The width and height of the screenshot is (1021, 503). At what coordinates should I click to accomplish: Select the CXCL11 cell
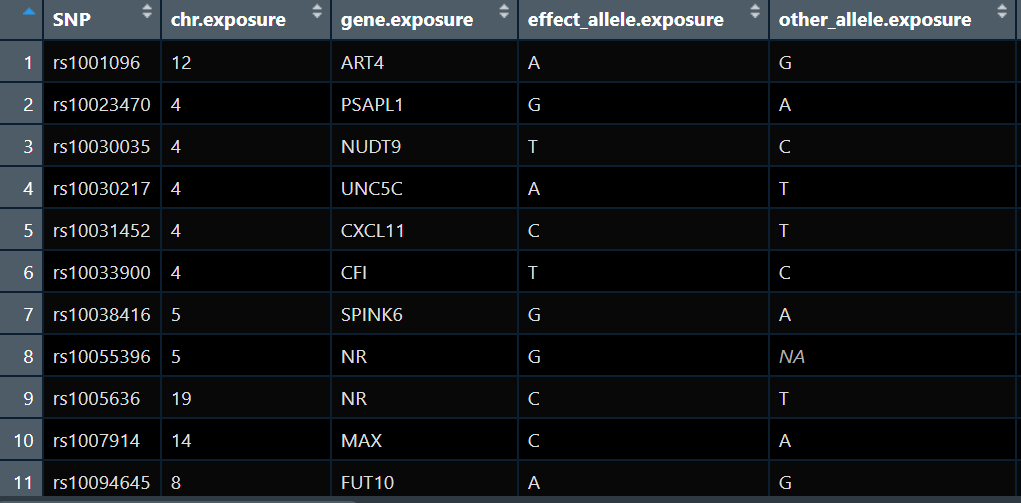[425, 231]
